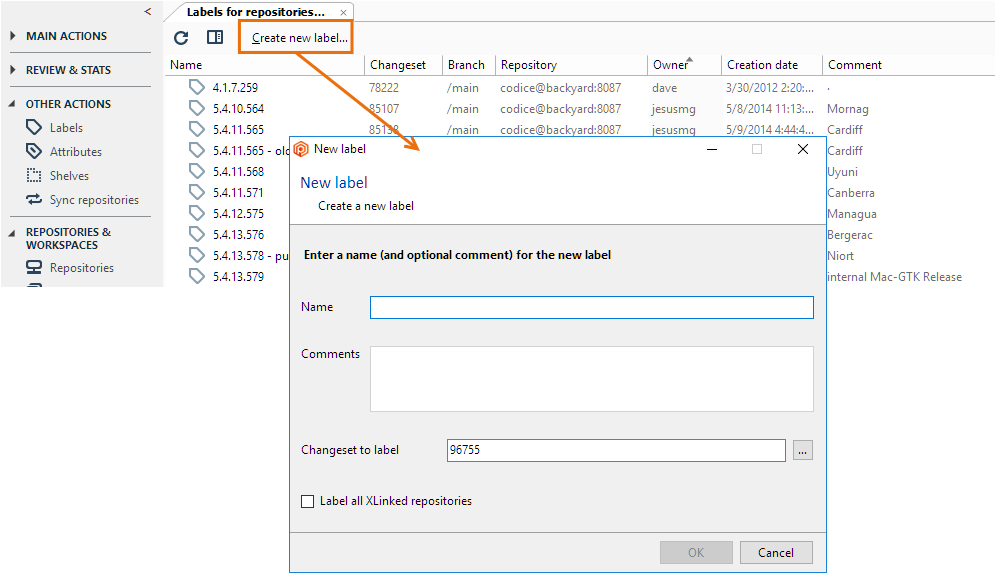
Task: Click the New label dialog app icon
Action: (301, 149)
